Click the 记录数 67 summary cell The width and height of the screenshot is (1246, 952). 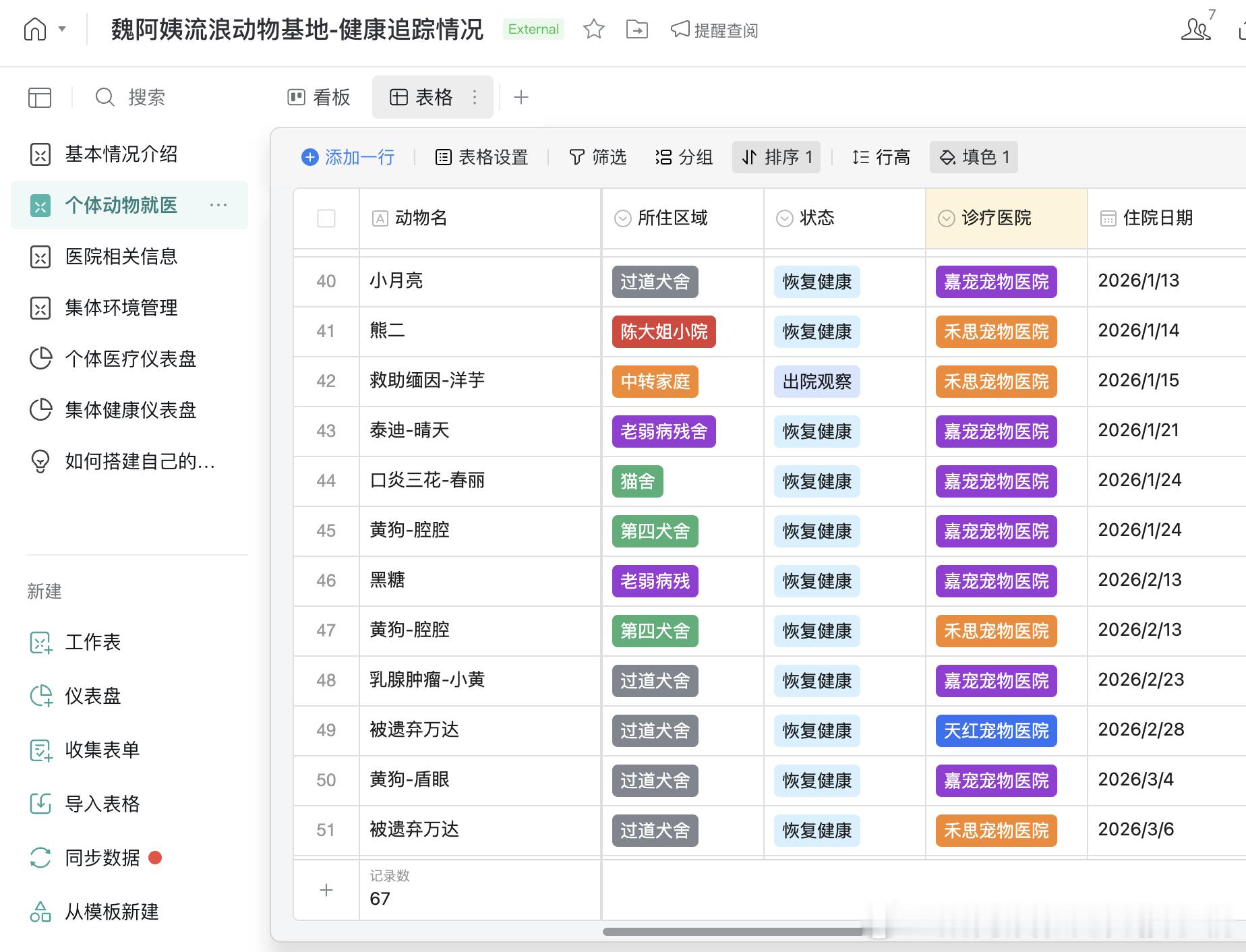coord(480,890)
